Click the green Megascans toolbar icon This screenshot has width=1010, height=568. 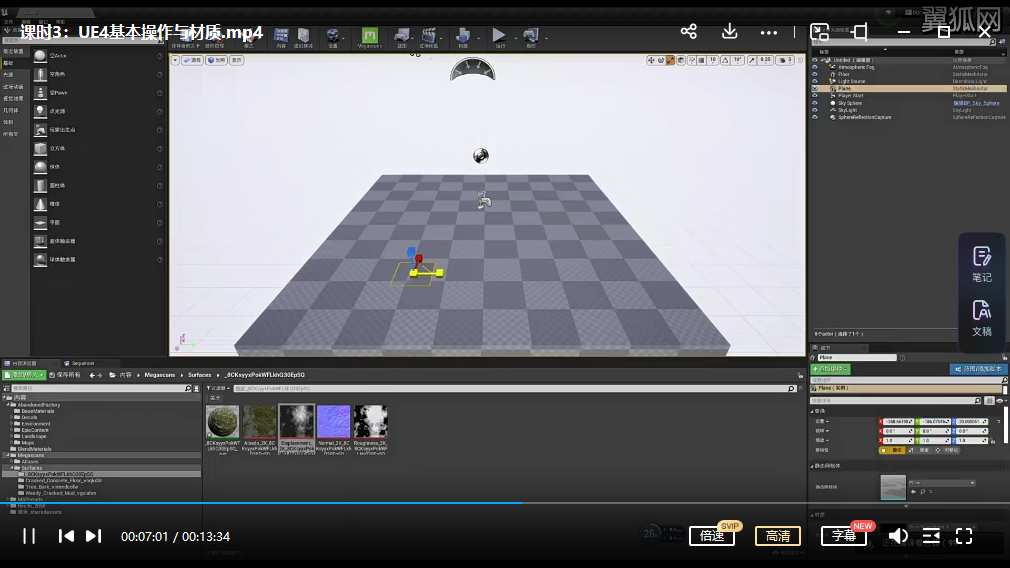tap(370, 37)
